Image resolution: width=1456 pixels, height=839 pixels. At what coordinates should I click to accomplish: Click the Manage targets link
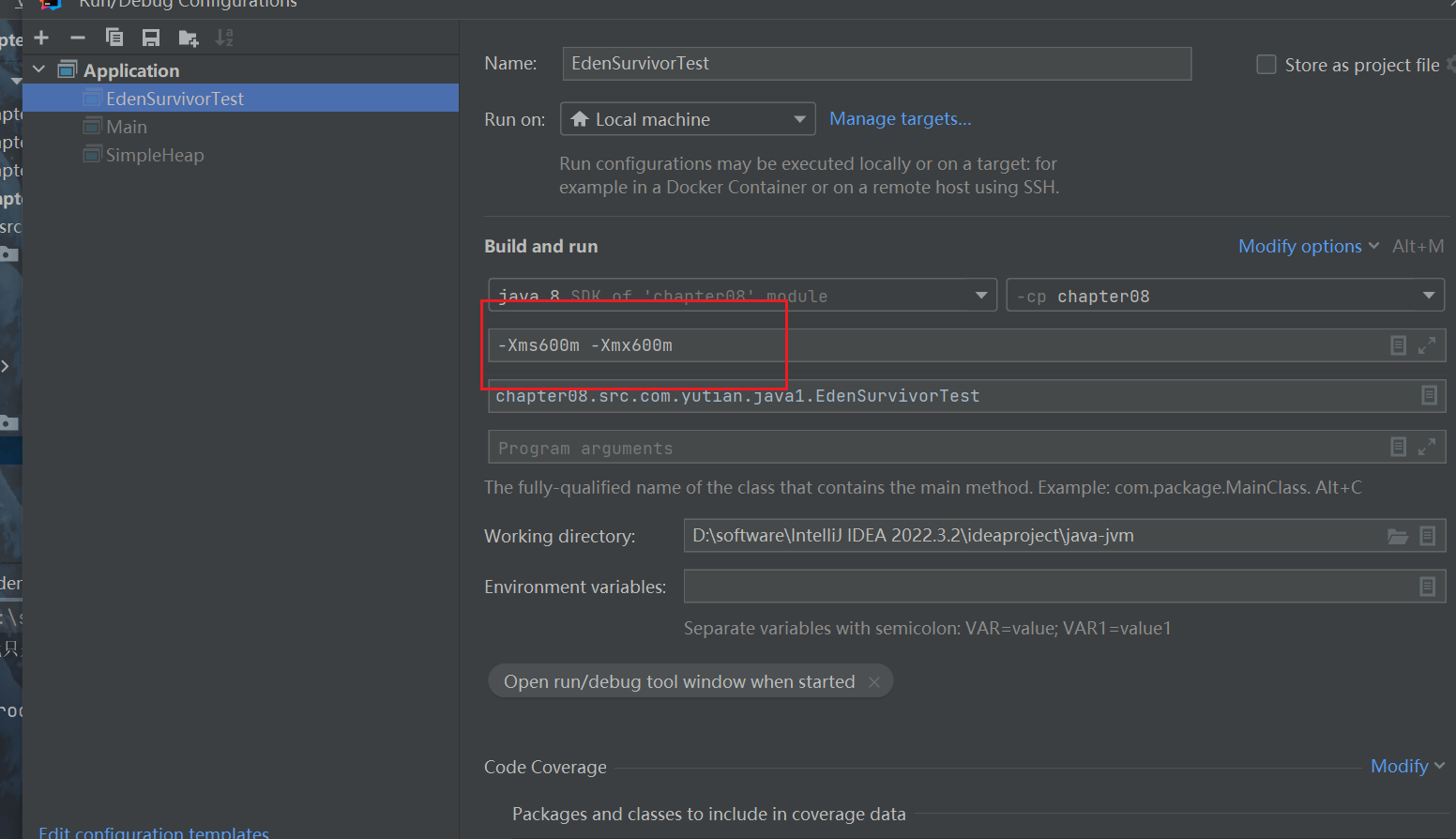click(900, 119)
